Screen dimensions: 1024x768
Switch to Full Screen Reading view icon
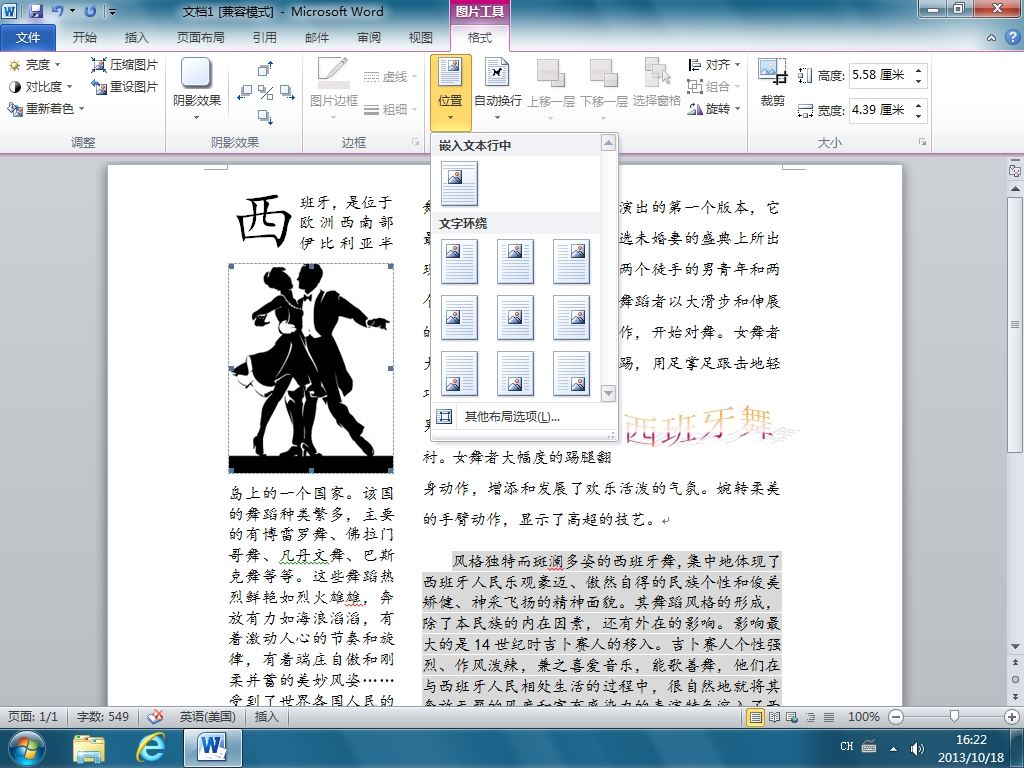click(774, 717)
